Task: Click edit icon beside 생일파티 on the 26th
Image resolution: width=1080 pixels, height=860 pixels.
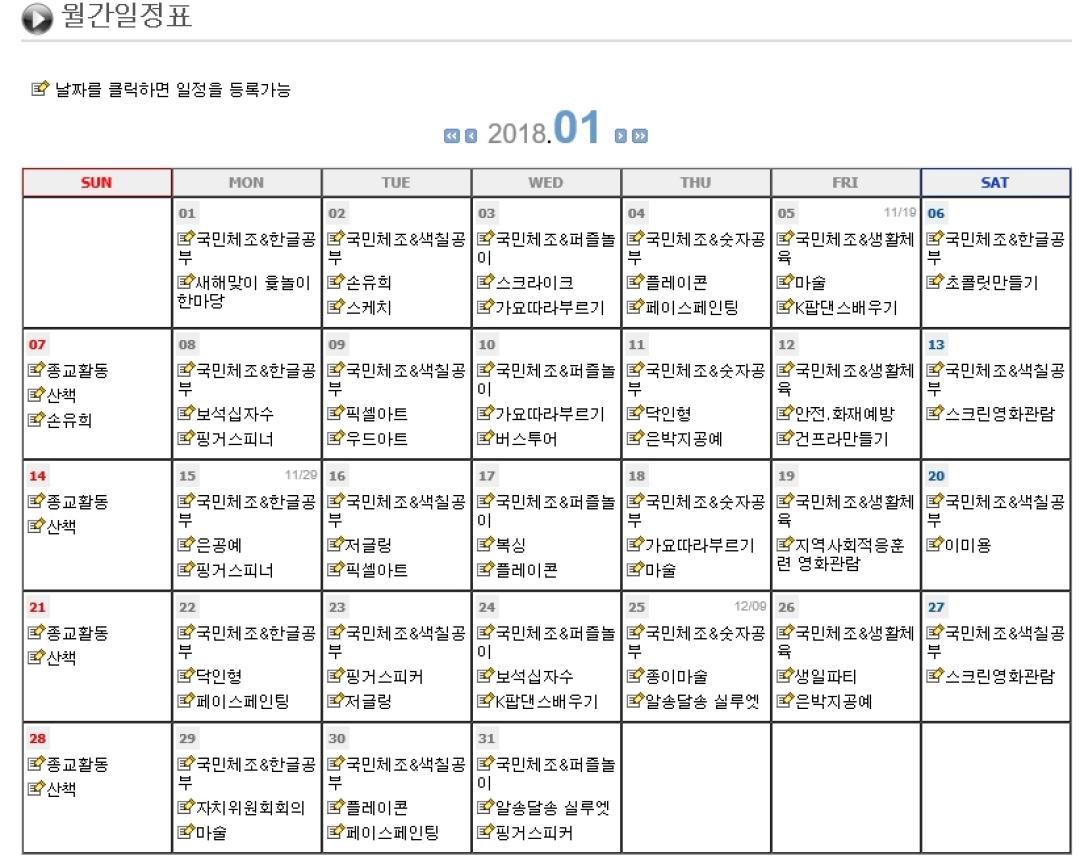Action: click(x=785, y=676)
